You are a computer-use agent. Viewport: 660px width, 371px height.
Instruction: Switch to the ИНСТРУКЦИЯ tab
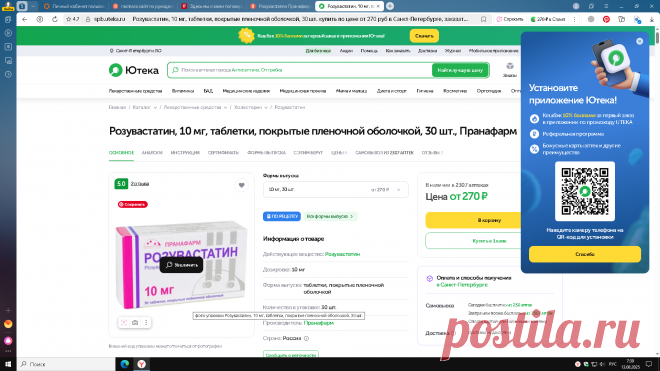[185, 153]
